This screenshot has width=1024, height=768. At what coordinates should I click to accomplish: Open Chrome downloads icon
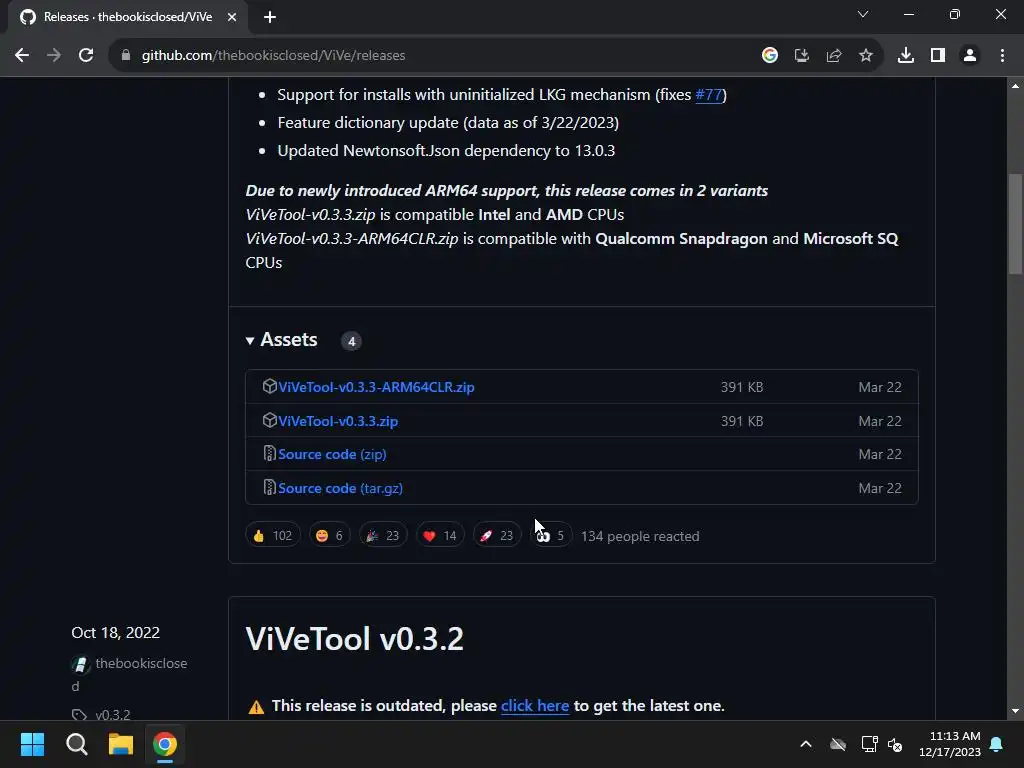pyautogui.click(x=906, y=56)
